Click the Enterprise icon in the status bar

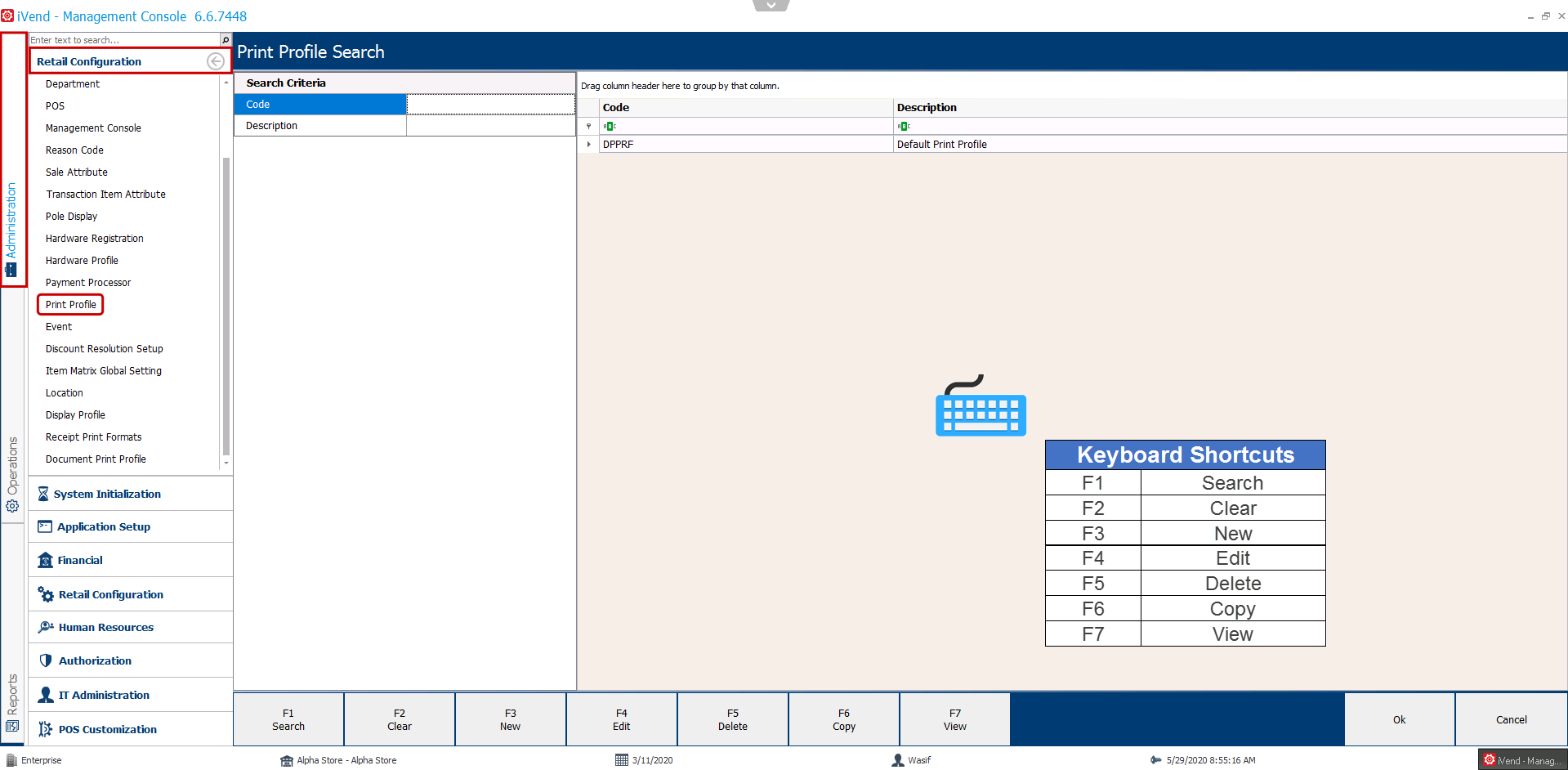(11, 760)
